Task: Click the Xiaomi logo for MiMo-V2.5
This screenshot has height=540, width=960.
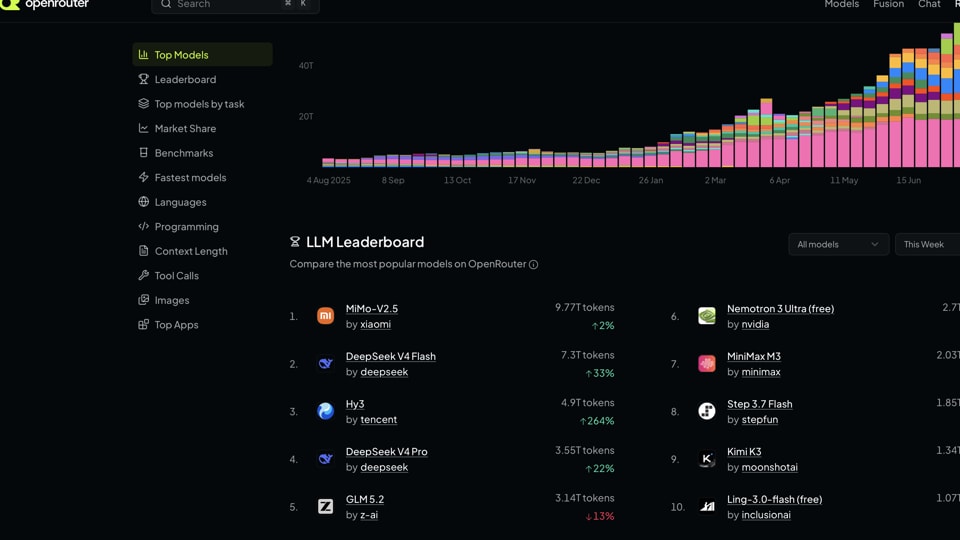Action: tap(325, 315)
